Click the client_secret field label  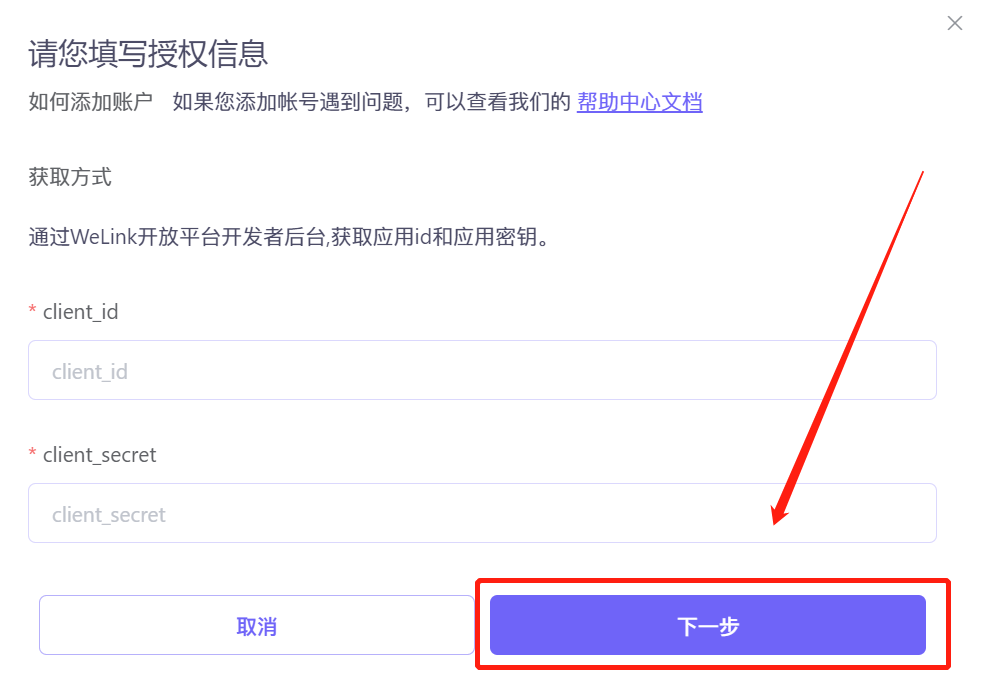tap(100, 455)
